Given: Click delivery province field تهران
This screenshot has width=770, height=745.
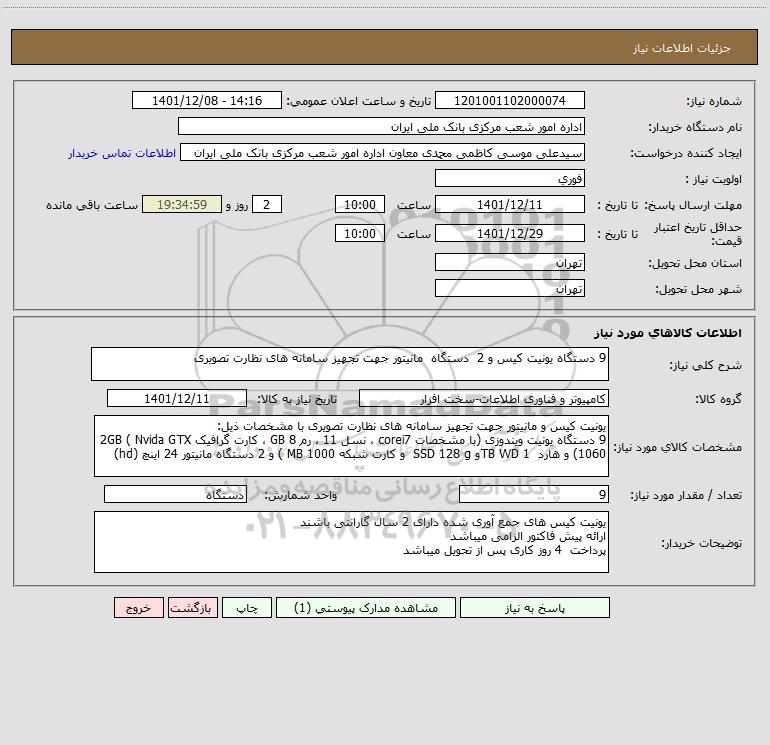Looking at the screenshot, I should 510,262.
